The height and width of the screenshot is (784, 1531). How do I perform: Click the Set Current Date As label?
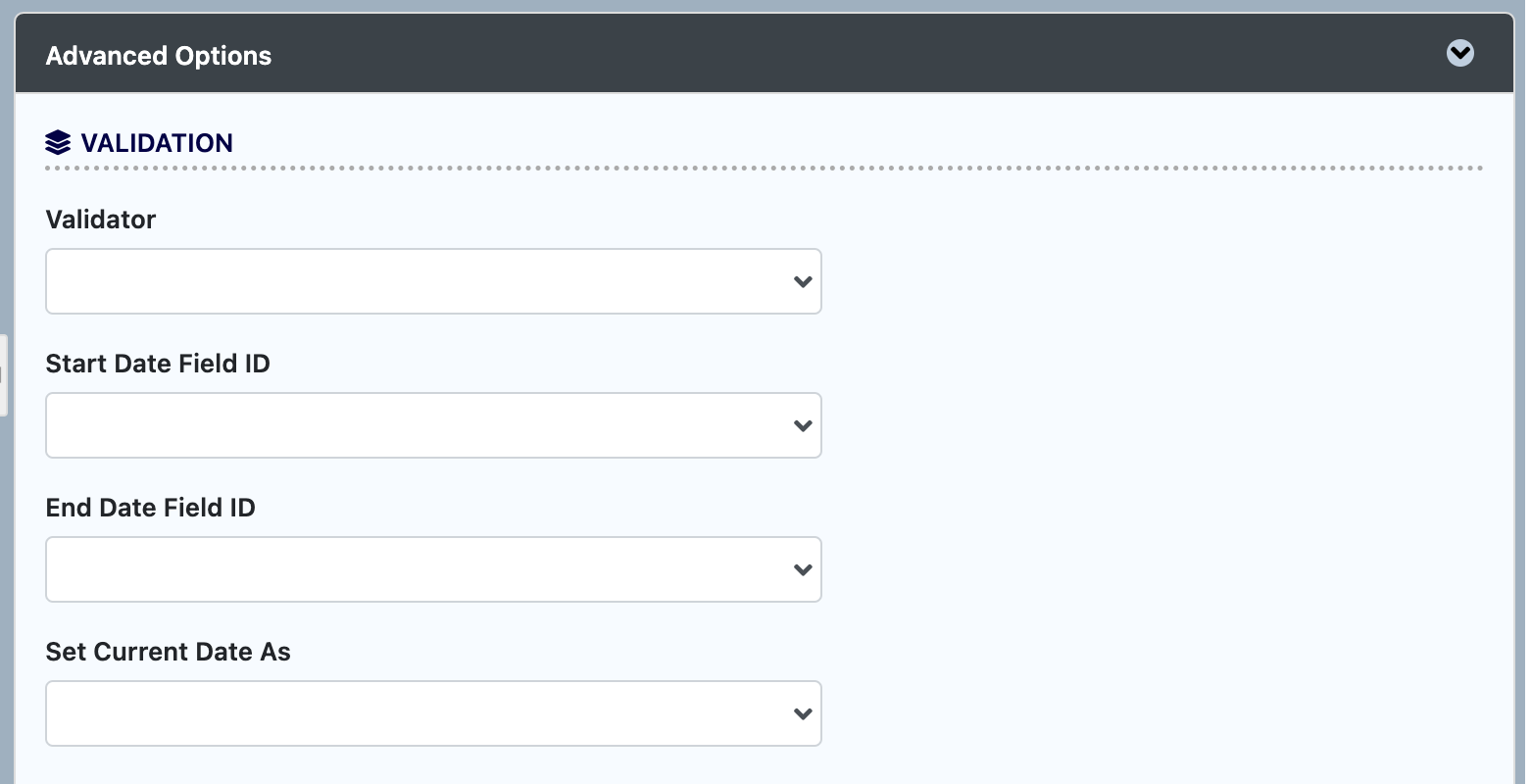pos(169,652)
